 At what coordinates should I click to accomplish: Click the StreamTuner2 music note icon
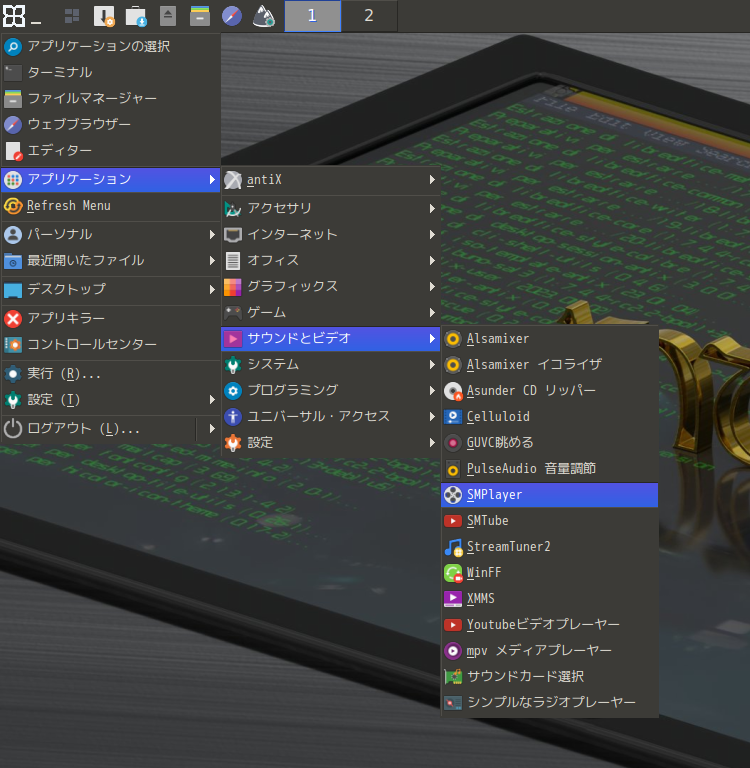453,547
